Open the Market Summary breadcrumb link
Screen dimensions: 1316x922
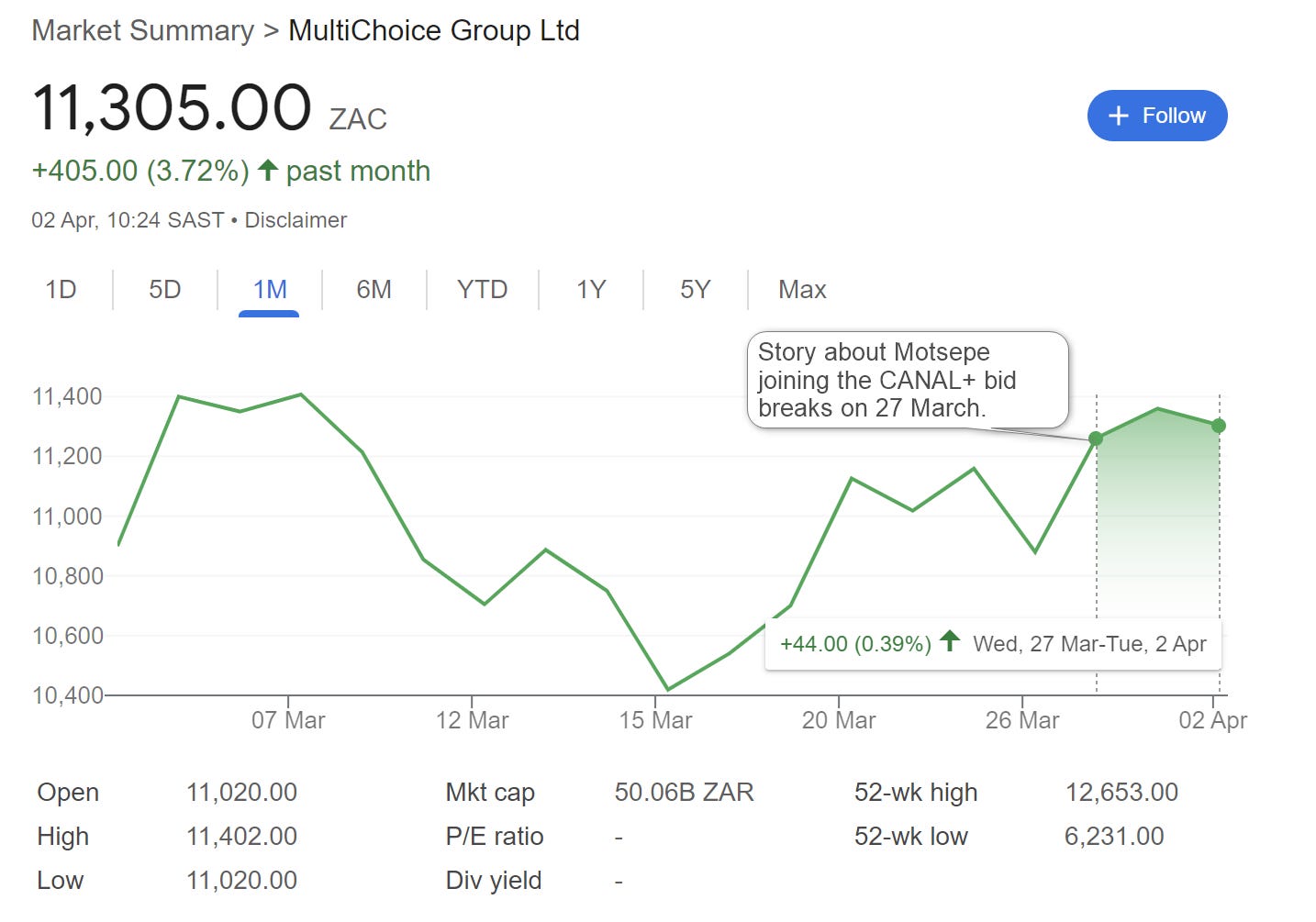point(142,30)
